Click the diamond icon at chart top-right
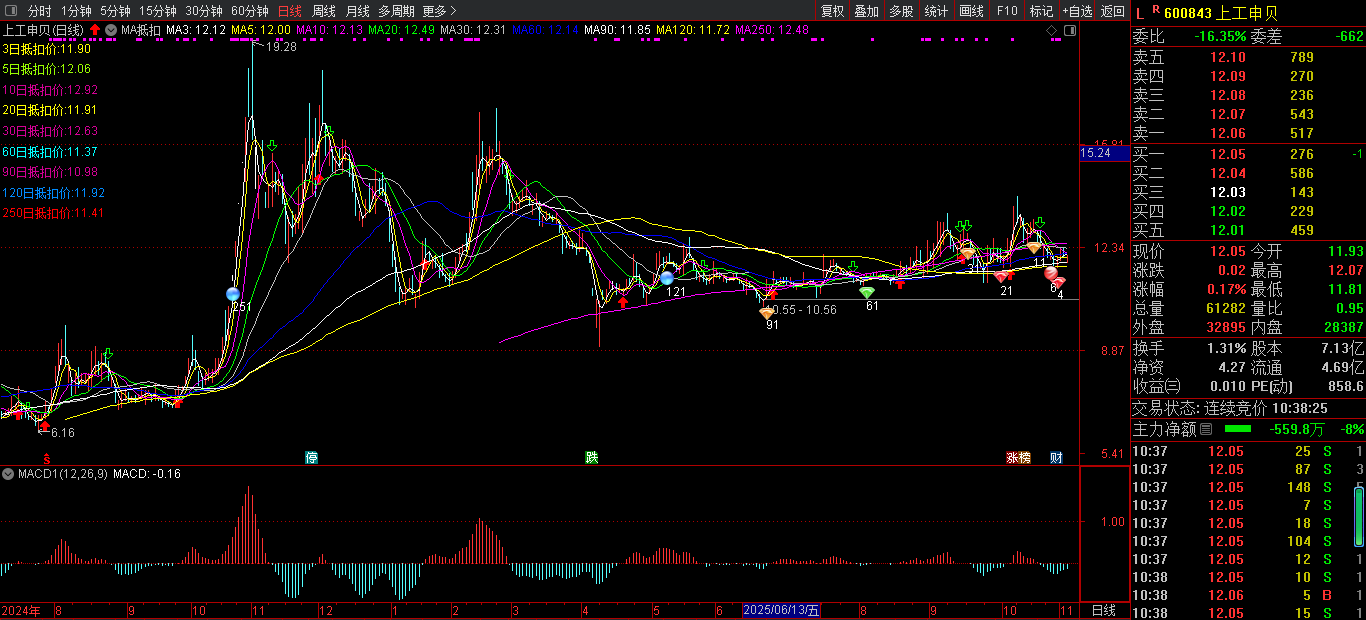The height and width of the screenshot is (620, 1366). (x=1052, y=31)
